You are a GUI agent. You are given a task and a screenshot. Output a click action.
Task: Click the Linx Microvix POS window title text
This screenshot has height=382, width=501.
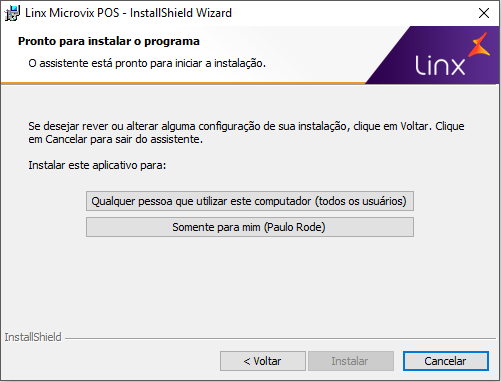[x=128, y=13]
